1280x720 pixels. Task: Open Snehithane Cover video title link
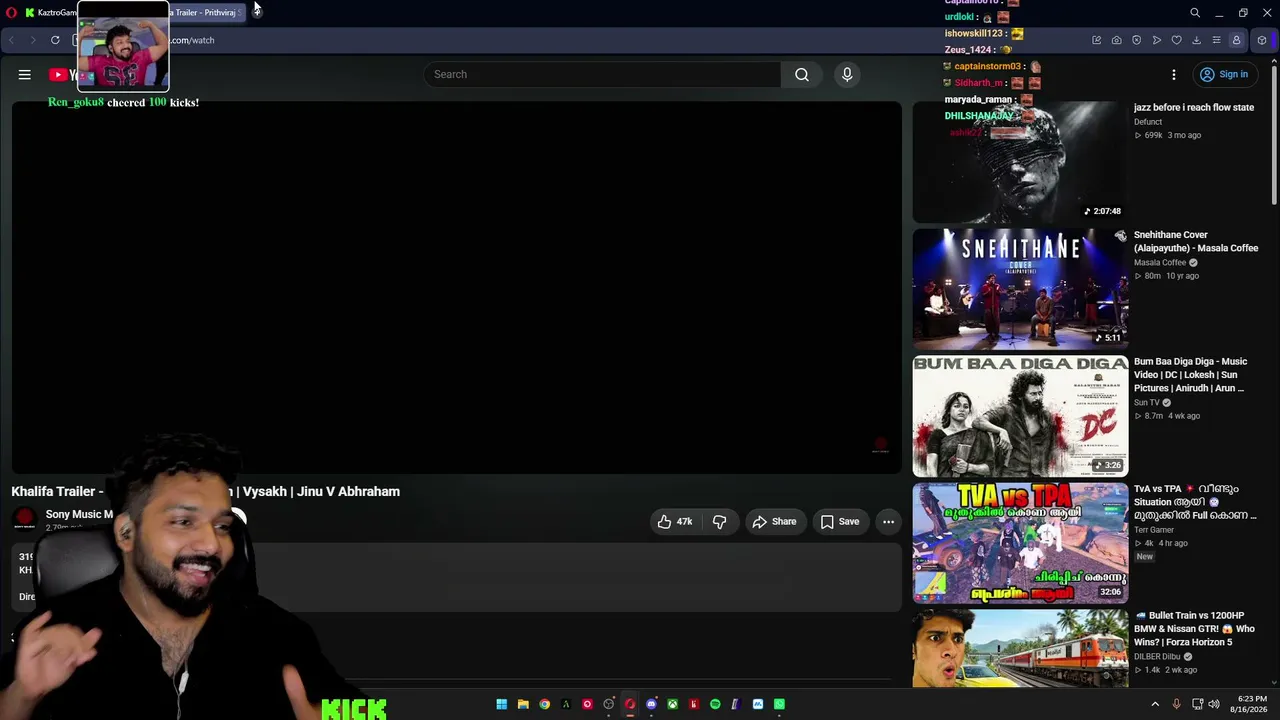(x=1196, y=241)
